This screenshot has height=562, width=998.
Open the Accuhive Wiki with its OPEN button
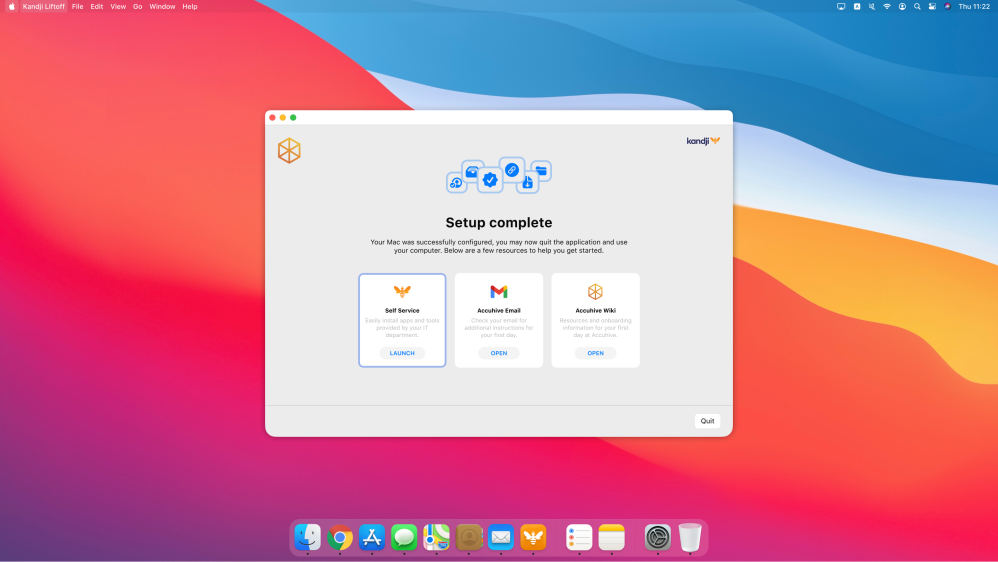point(595,353)
